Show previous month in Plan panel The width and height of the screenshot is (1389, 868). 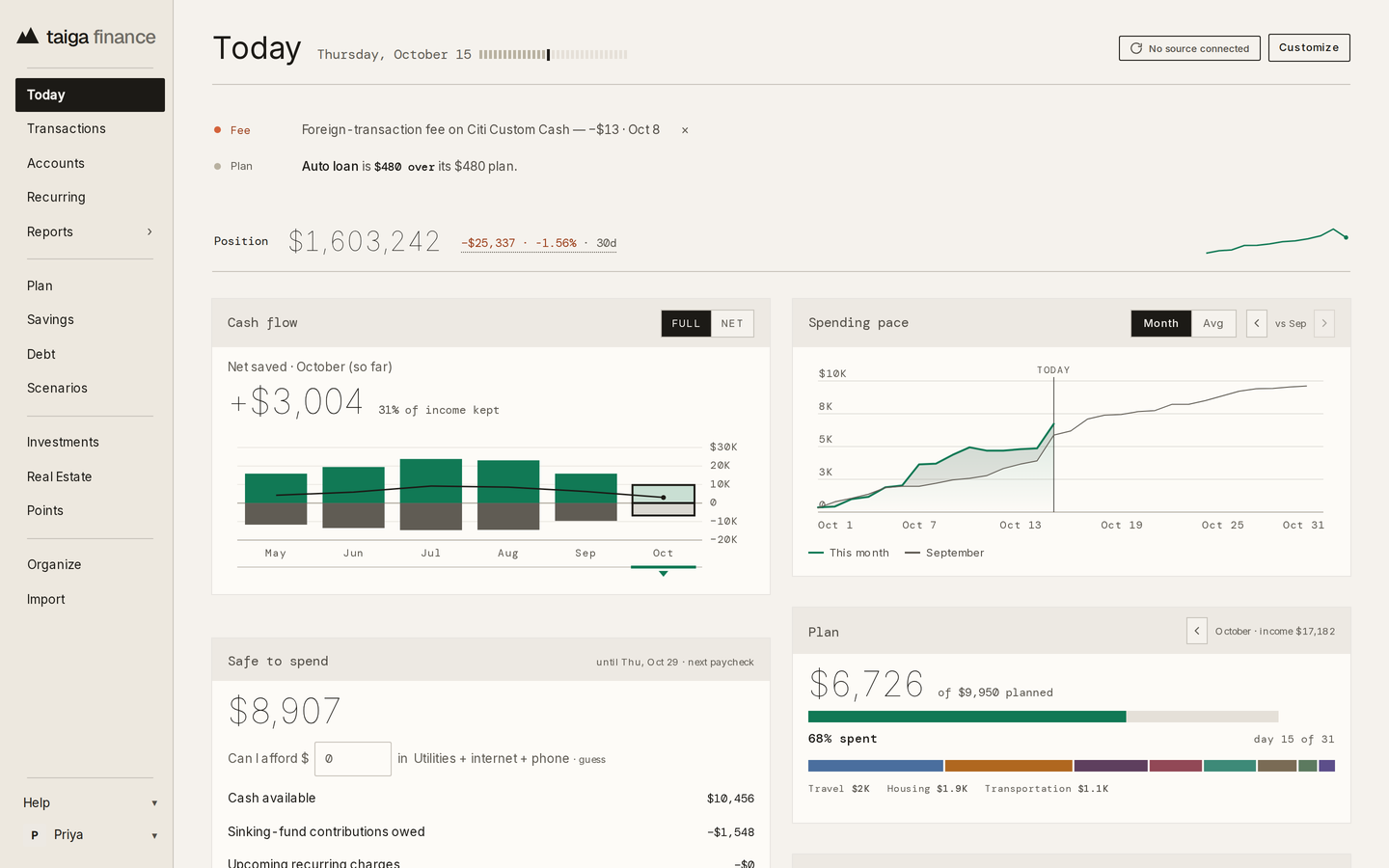(x=1197, y=631)
